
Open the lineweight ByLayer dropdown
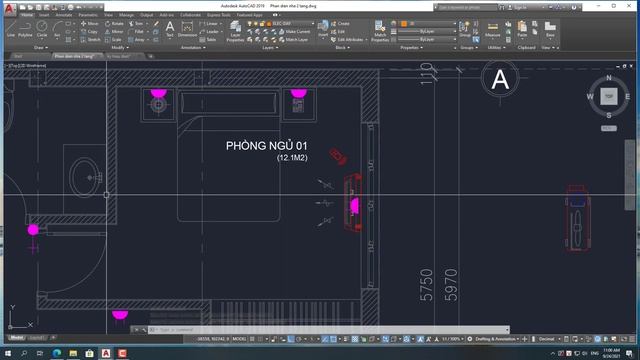pyautogui.click(x=427, y=31)
